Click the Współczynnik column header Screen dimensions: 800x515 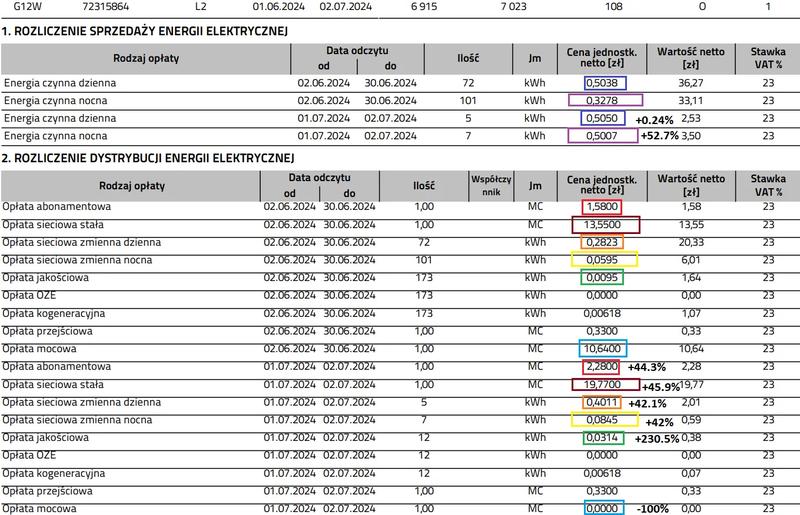(x=489, y=184)
